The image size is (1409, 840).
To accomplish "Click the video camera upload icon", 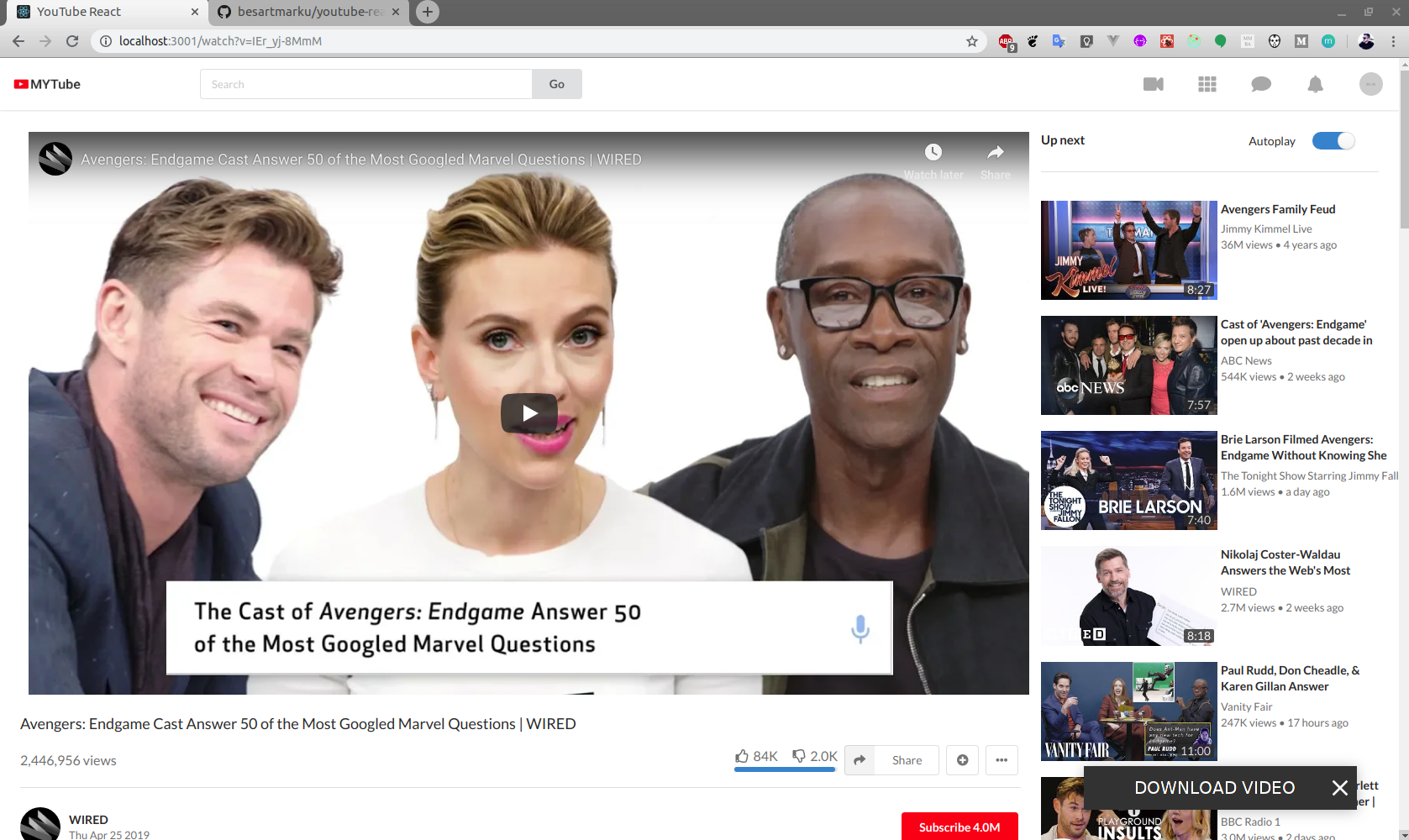I will [1153, 84].
